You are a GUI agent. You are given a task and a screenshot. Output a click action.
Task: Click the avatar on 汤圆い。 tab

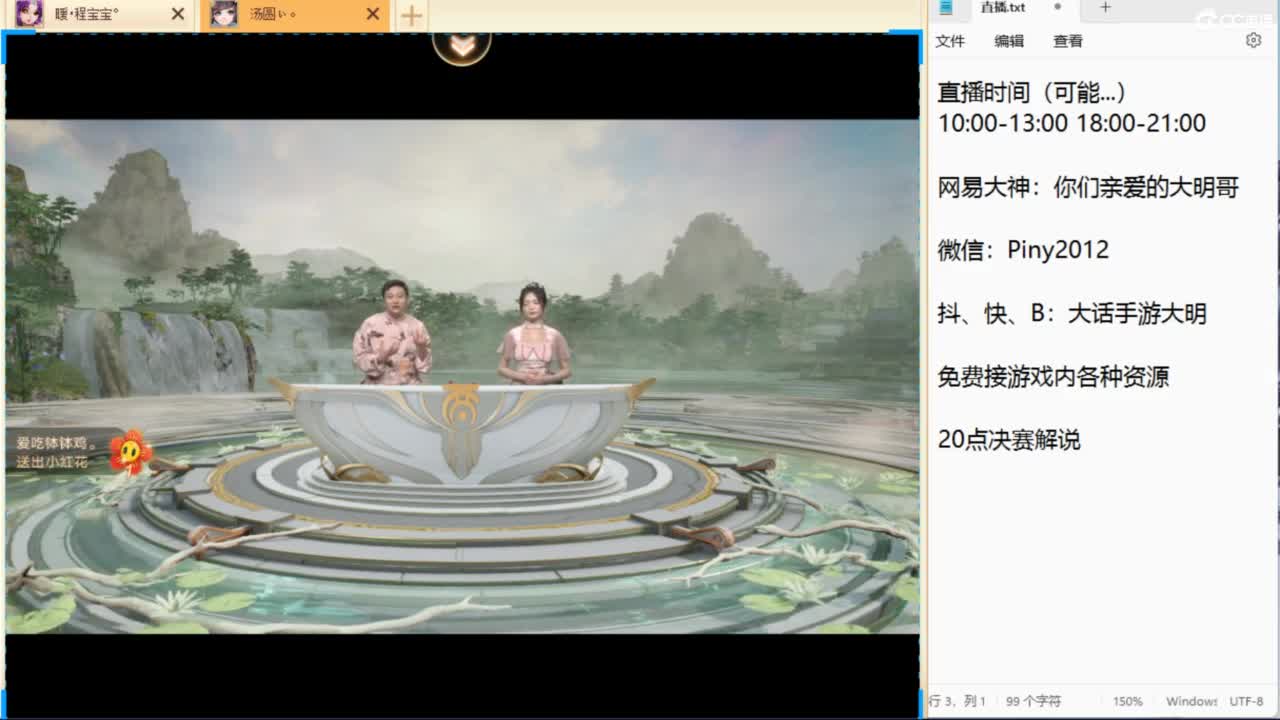[224, 14]
